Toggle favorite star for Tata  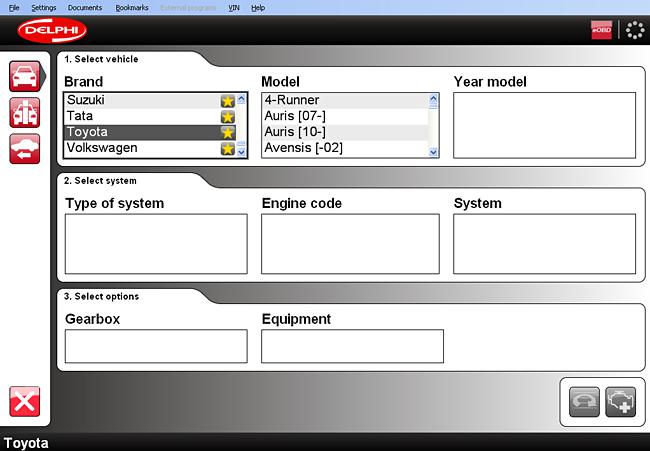[x=228, y=117]
